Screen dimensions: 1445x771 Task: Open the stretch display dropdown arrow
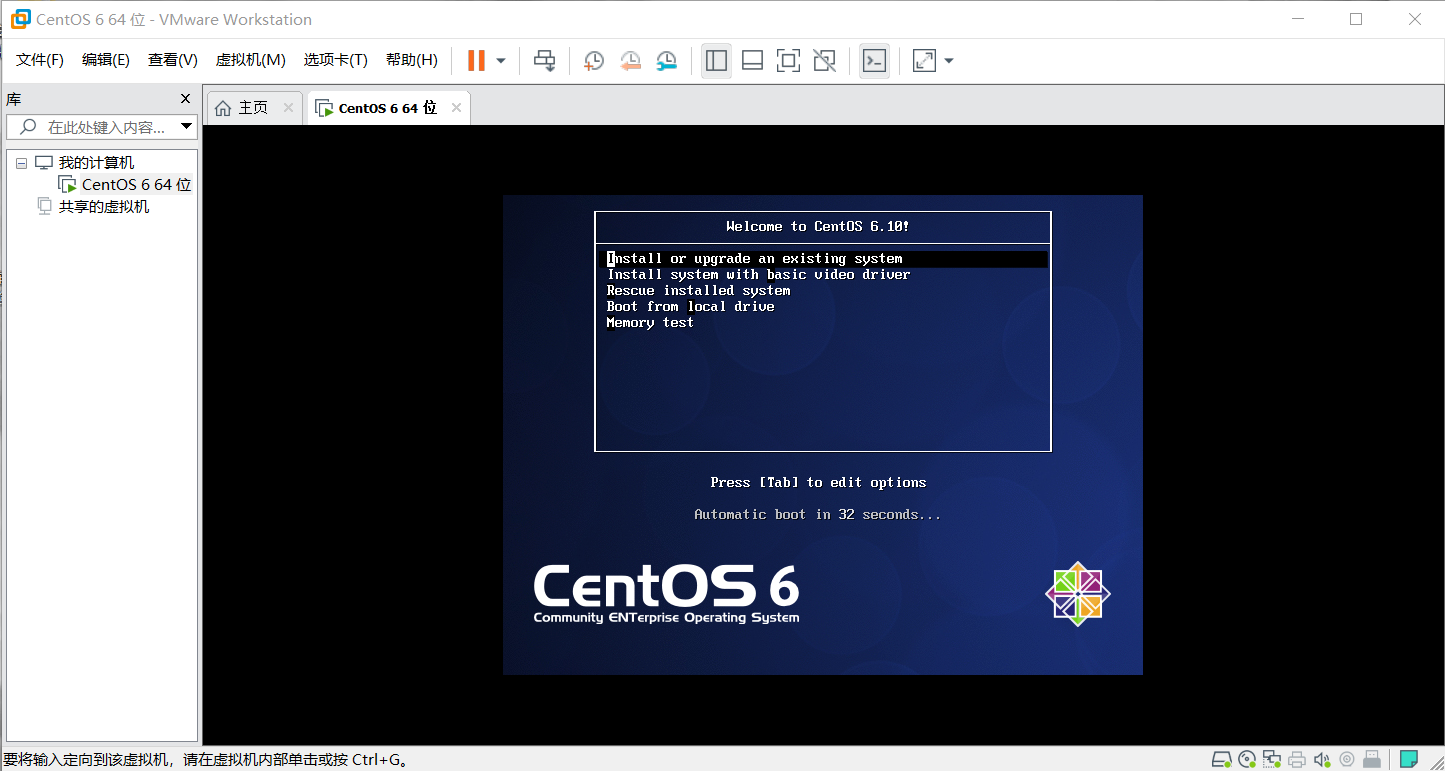(x=949, y=61)
